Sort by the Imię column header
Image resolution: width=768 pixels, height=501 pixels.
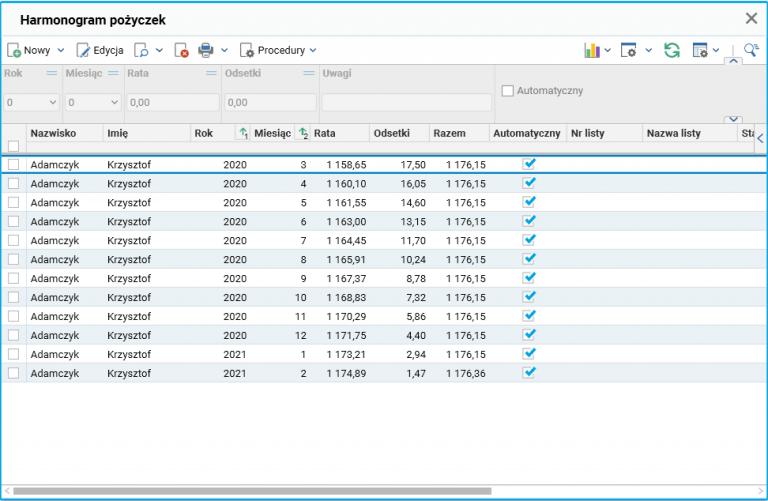coord(146,133)
